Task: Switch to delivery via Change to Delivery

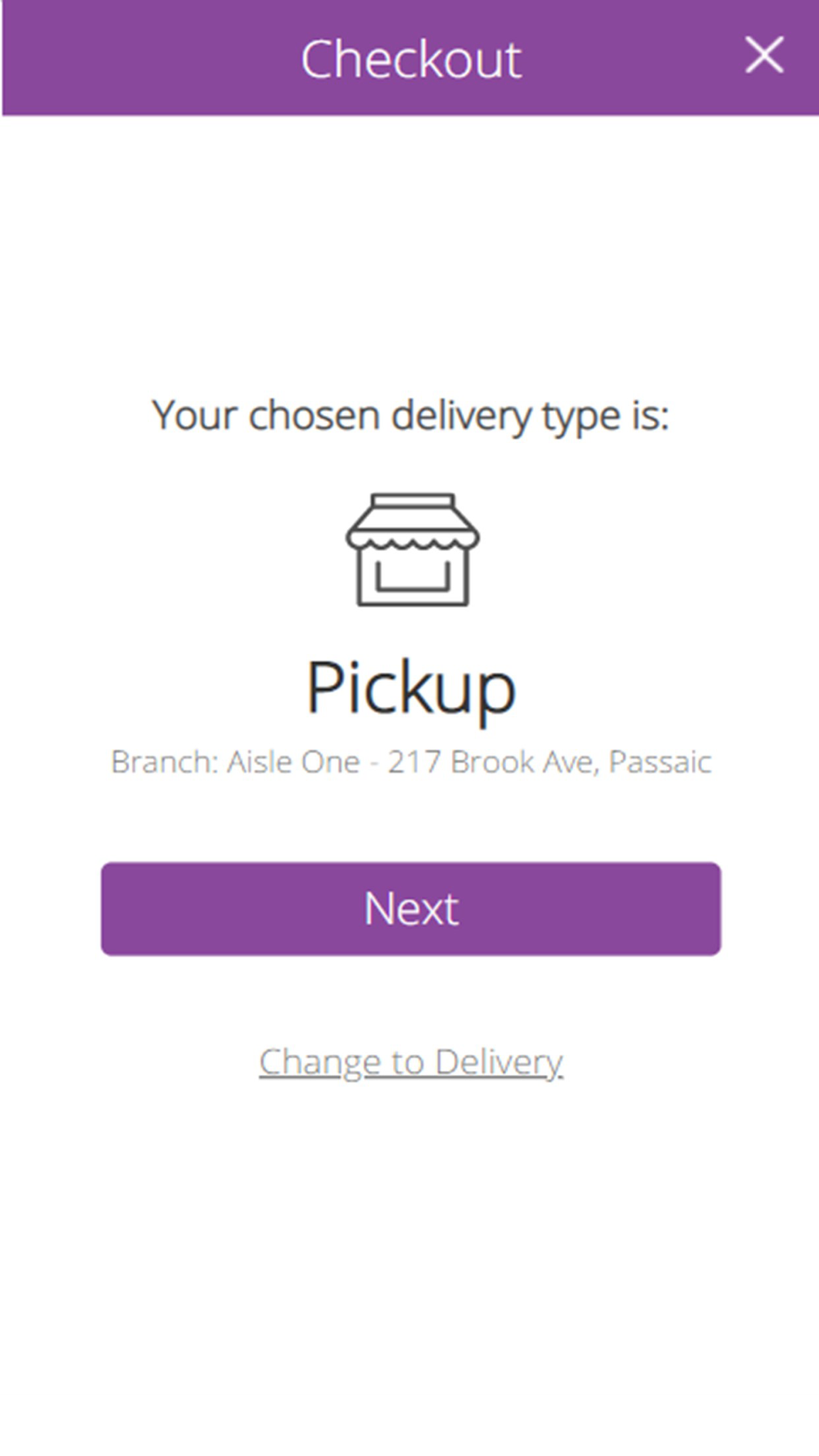Action: [x=411, y=1062]
